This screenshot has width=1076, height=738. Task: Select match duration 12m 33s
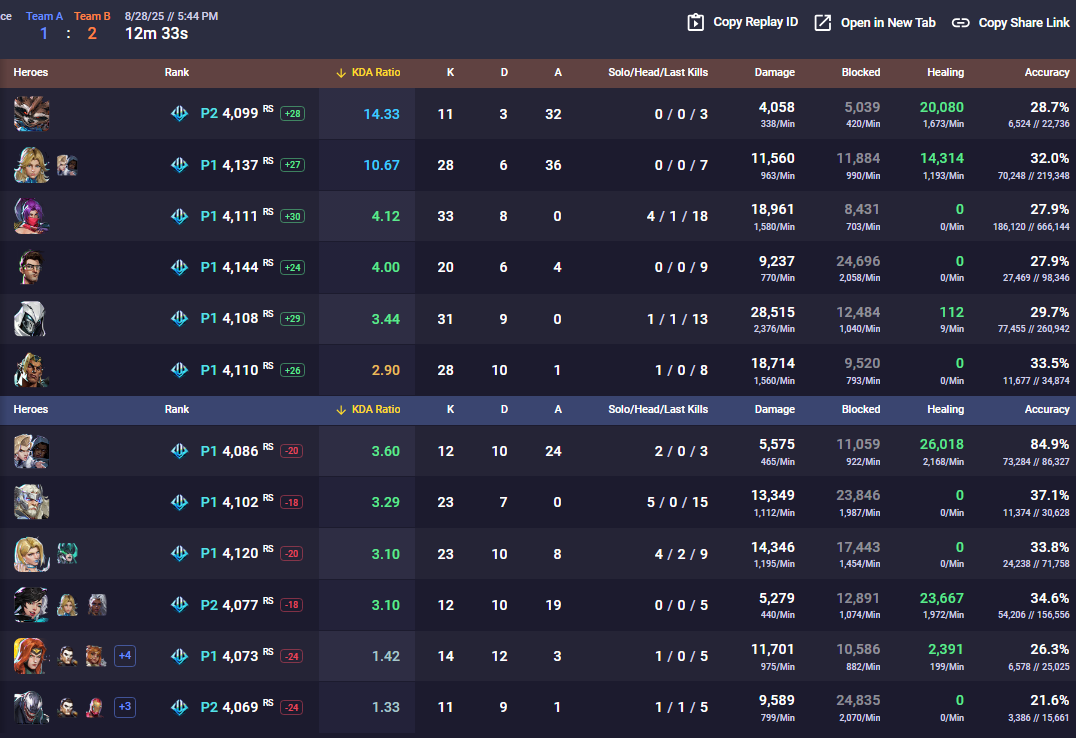point(156,34)
